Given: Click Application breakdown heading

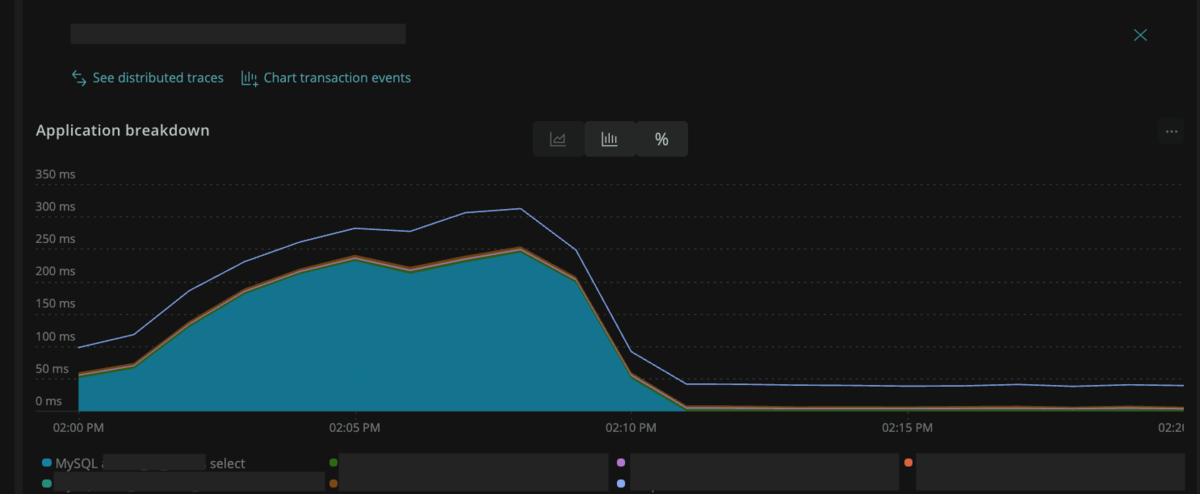Looking at the screenshot, I should 123,130.
